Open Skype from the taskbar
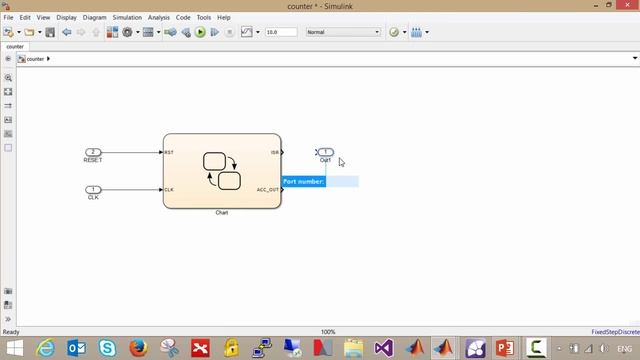This screenshot has width=640, height=360. coord(107,348)
